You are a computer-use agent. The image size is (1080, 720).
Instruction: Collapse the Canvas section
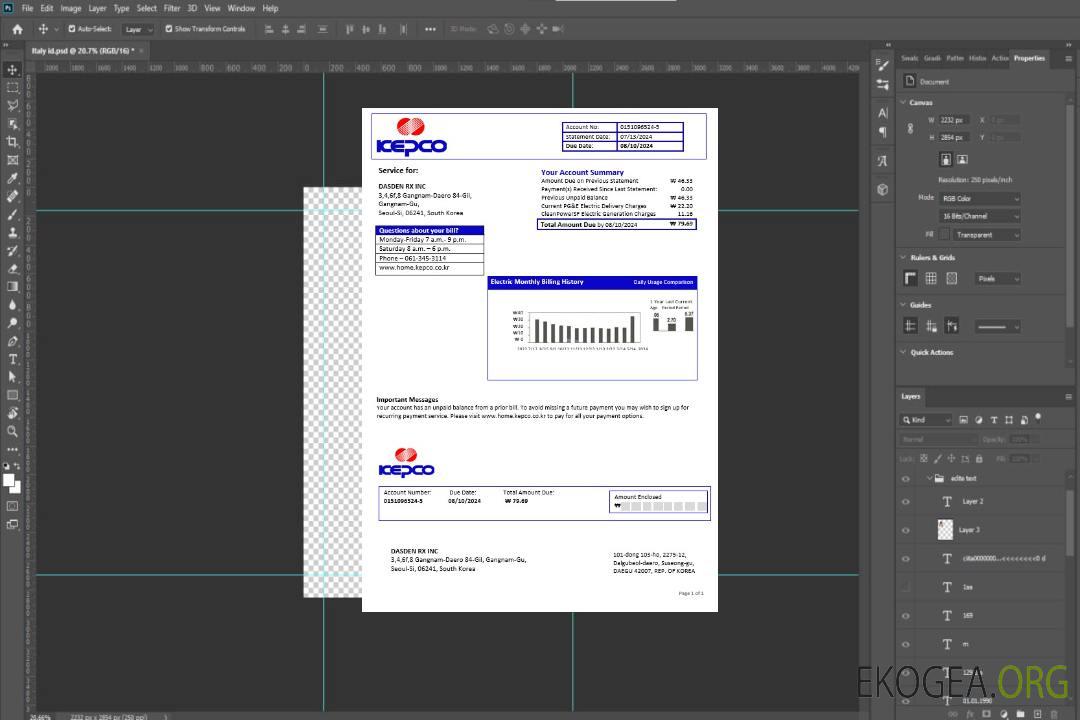[903, 102]
